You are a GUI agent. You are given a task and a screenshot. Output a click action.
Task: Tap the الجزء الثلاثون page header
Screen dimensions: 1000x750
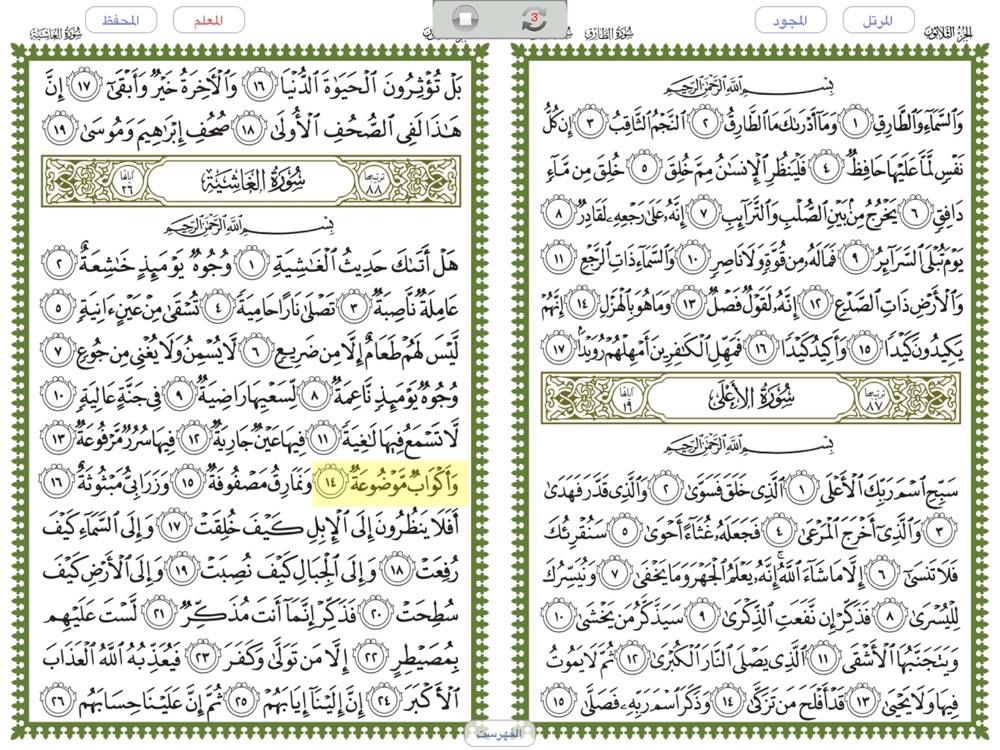tap(948, 33)
